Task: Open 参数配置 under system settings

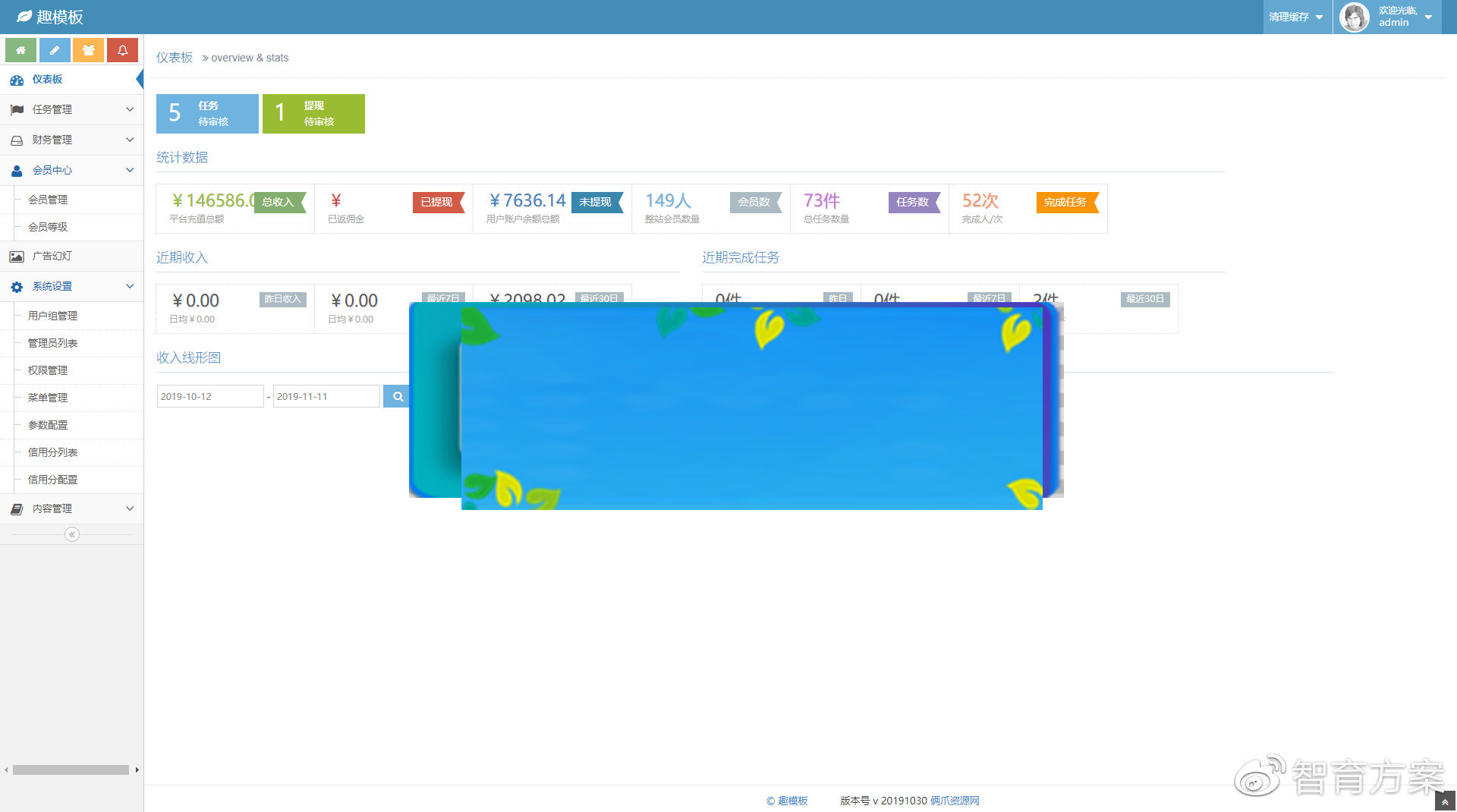Action: click(x=48, y=425)
